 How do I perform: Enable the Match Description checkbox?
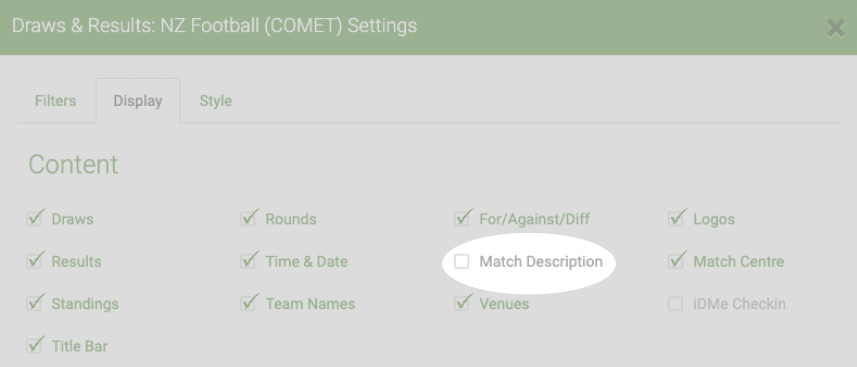click(x=462, y=261)
